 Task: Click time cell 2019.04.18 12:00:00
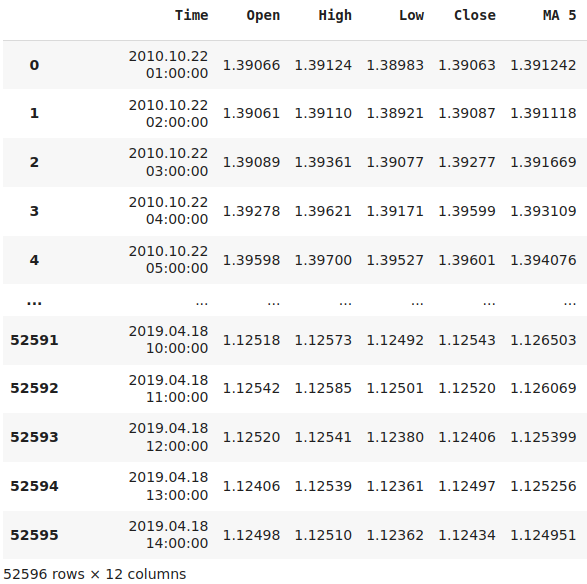coord(168,437)
